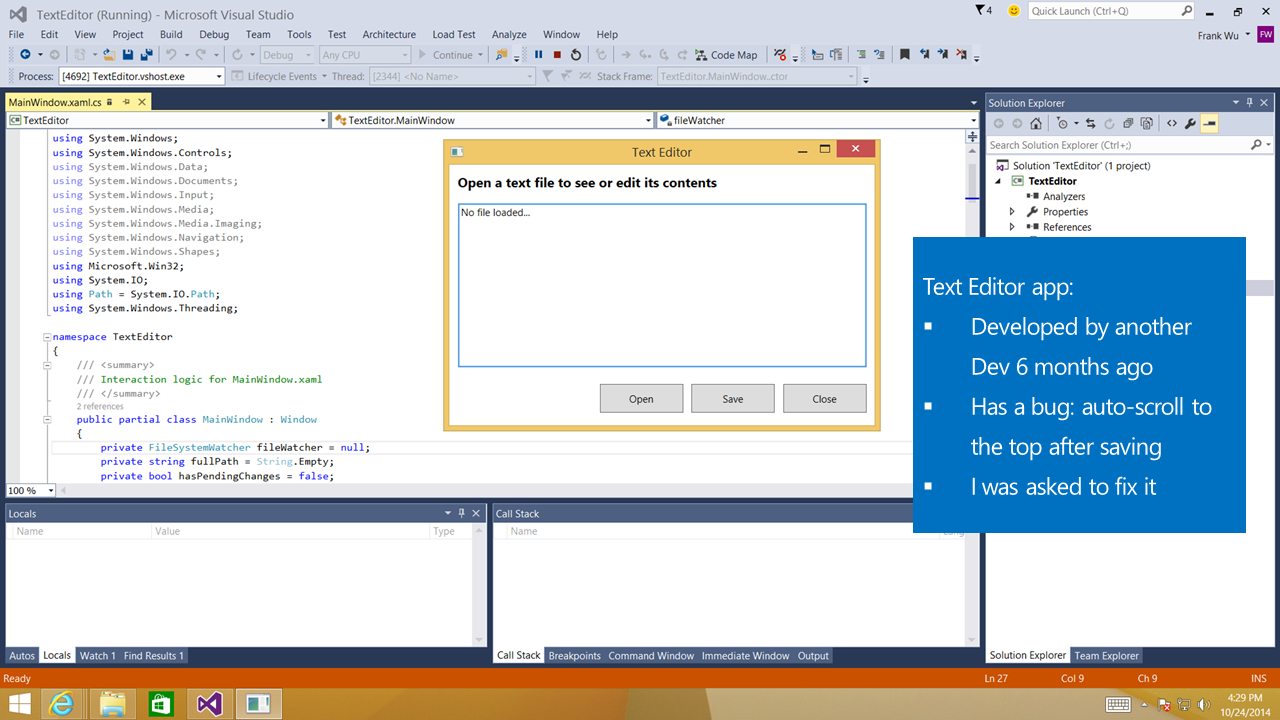Image resolution: width=1280 pixels, height=720 pixels.
Task: Open the Architecture menu
Action: pos(389,34)
